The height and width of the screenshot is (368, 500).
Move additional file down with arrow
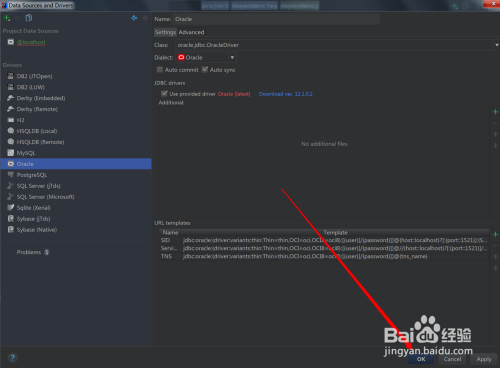(x=495, y=145)
